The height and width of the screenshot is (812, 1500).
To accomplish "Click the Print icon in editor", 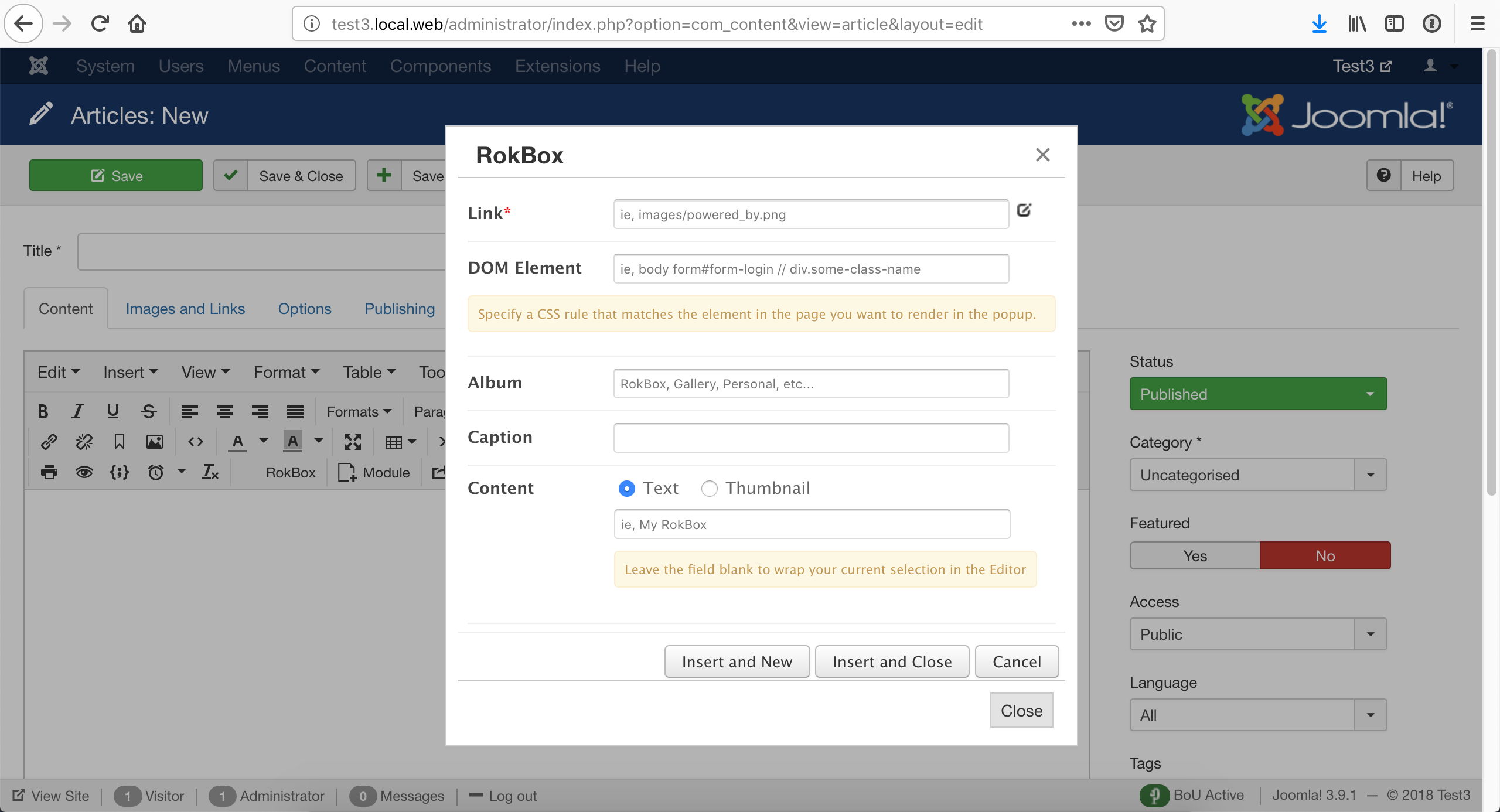I will [49, 472].
